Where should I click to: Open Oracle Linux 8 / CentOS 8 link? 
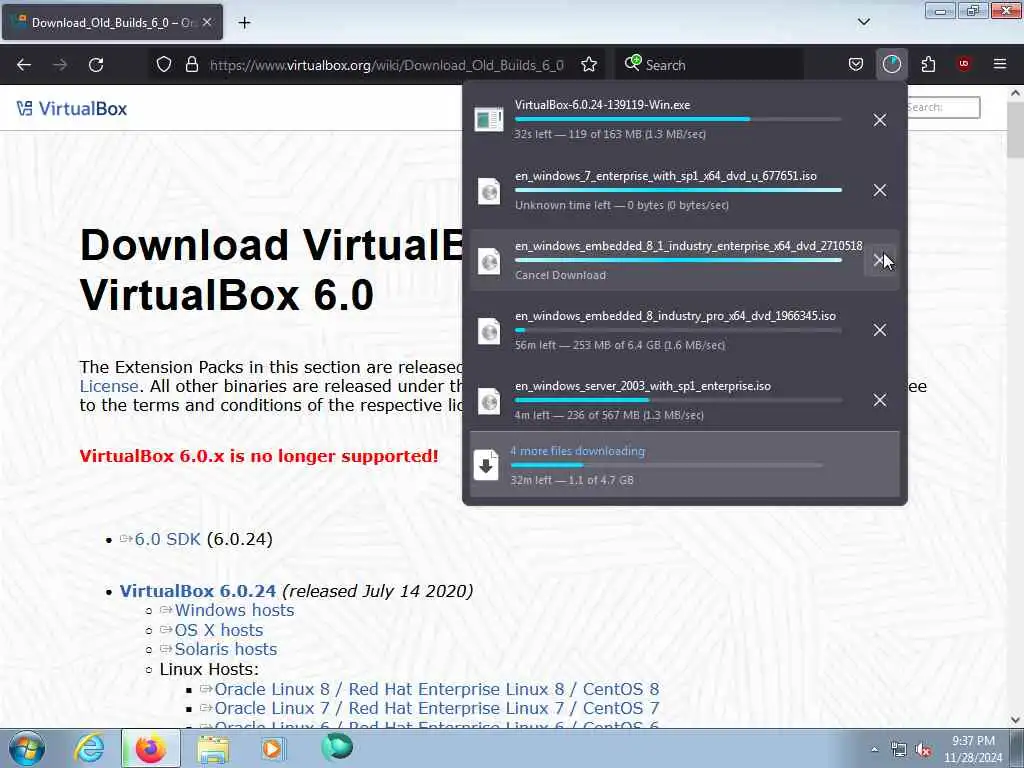click(x=436, y=689)
